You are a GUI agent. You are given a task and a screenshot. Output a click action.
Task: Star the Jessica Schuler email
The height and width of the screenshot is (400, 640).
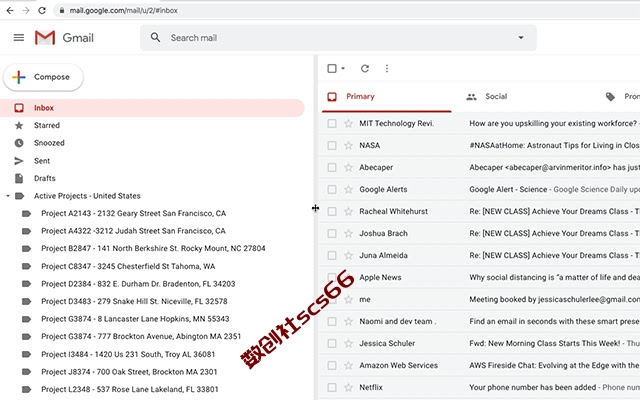348,344
